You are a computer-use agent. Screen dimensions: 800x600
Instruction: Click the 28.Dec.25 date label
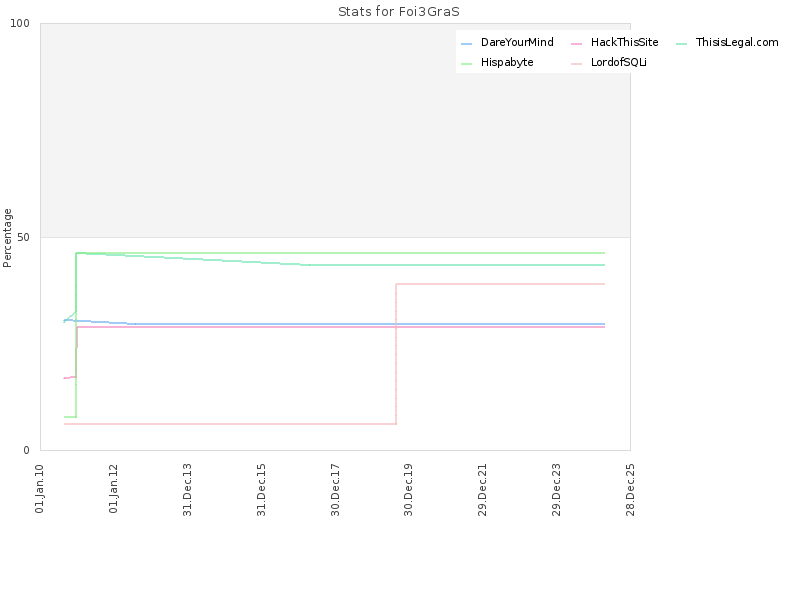[630, 490]
